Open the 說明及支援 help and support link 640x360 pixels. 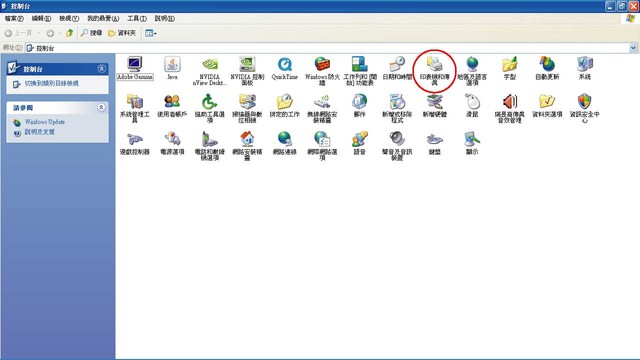[40, 132]
